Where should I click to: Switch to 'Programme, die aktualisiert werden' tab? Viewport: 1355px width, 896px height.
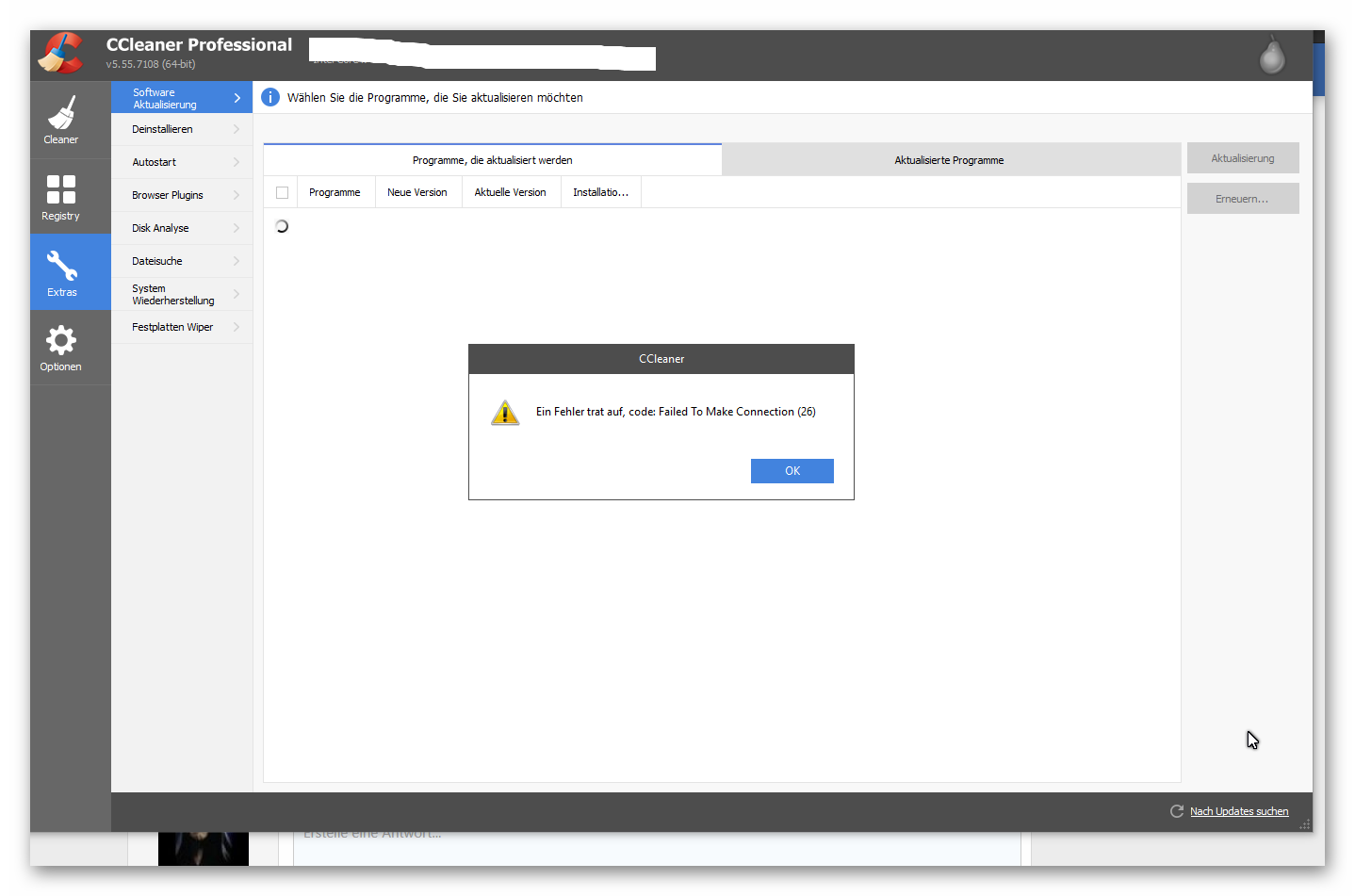tap(493, 160)
